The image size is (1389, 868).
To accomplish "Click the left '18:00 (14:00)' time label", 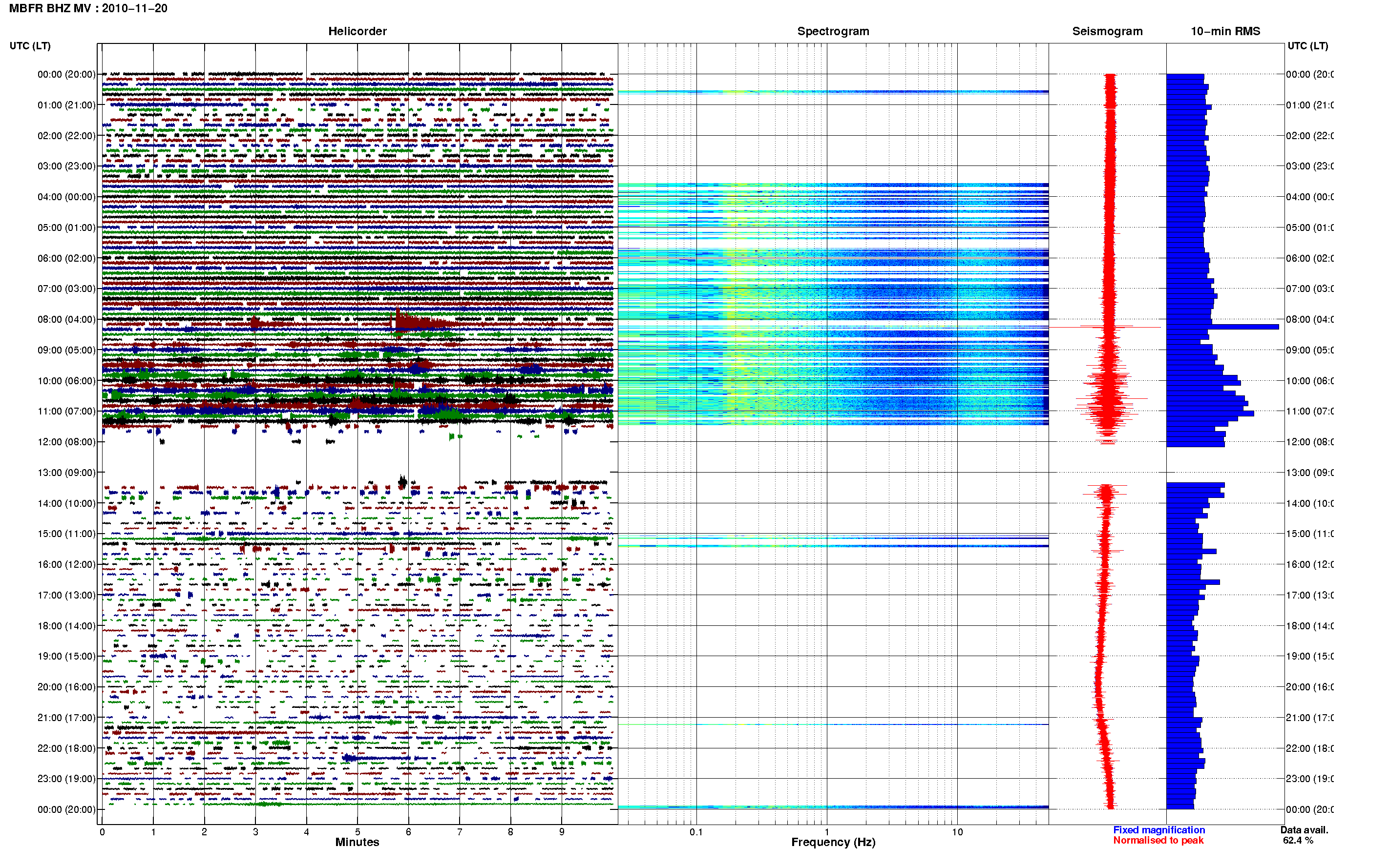I will 66,626.
